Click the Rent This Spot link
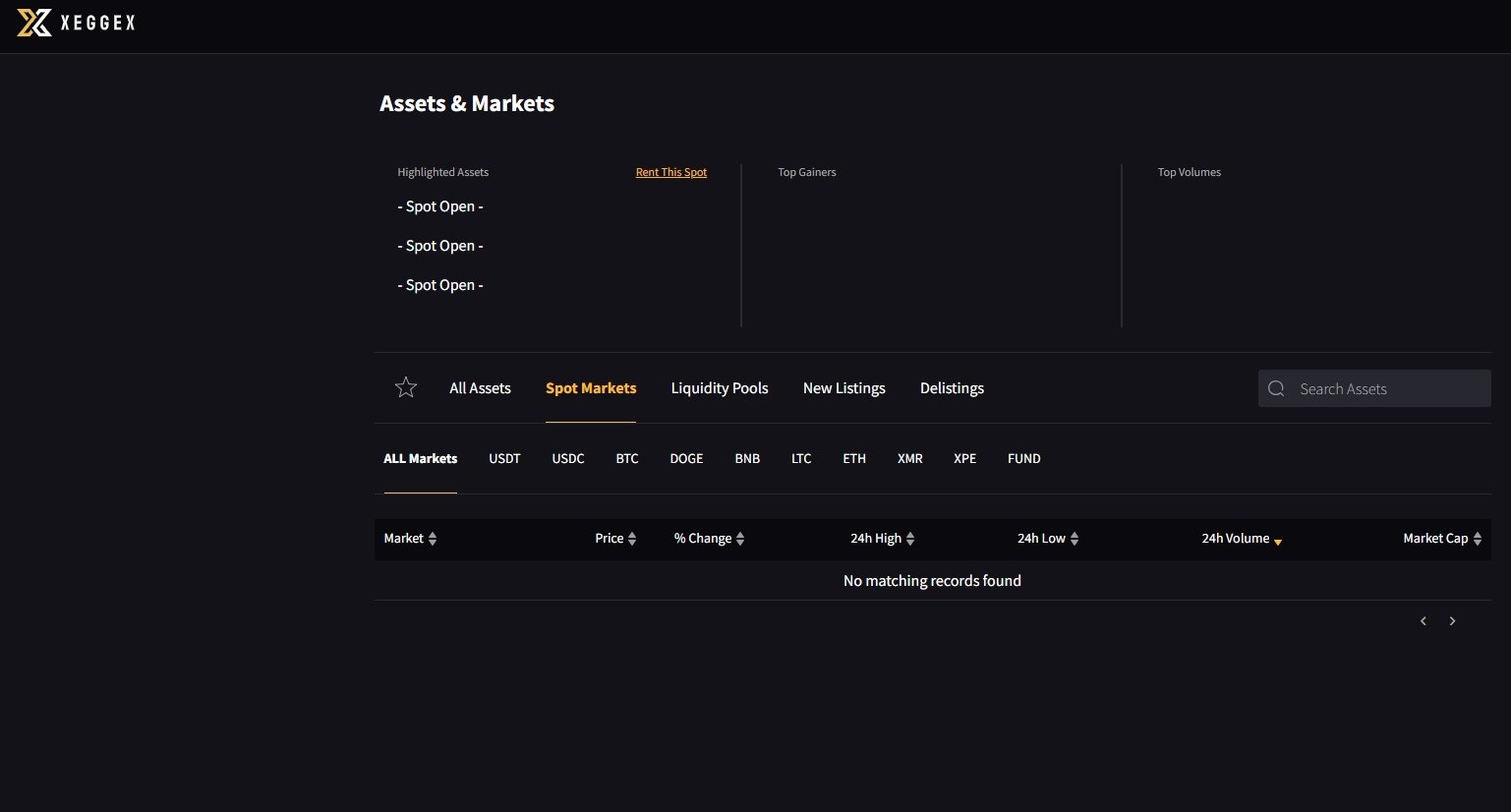Screen dimensions: 1511x812 [x=670, y=172]
